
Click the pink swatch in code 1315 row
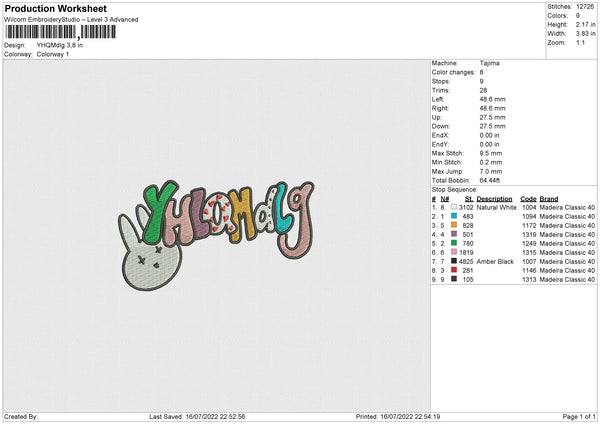454,252
